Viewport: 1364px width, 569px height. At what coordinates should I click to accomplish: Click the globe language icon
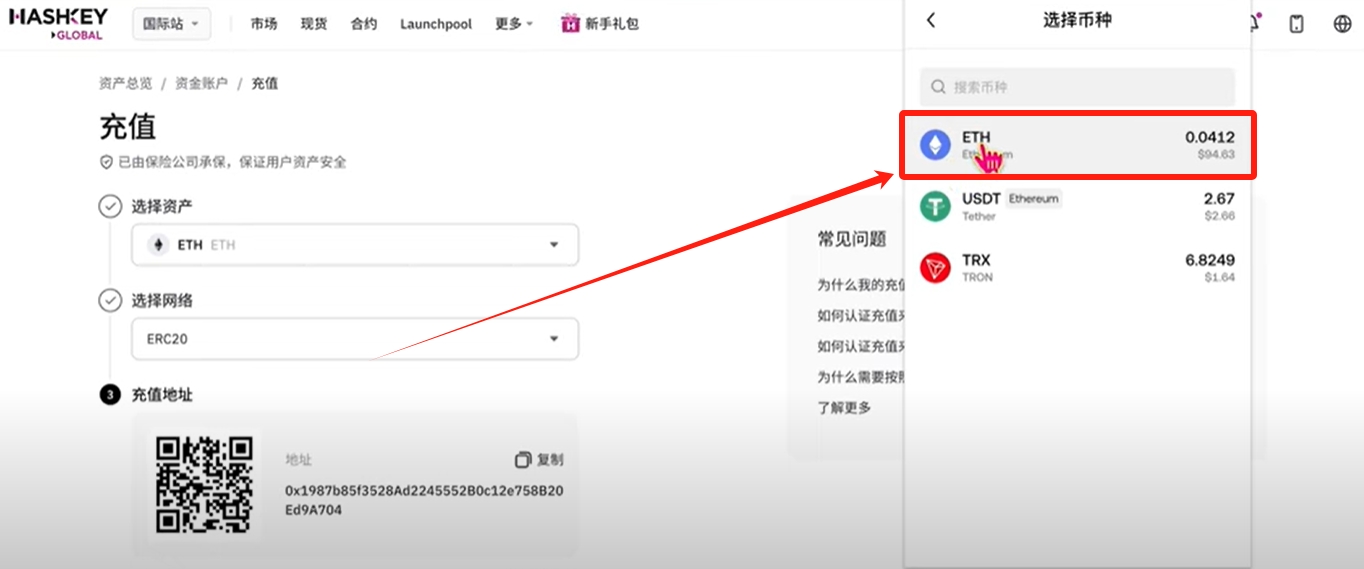point(1342,24)
